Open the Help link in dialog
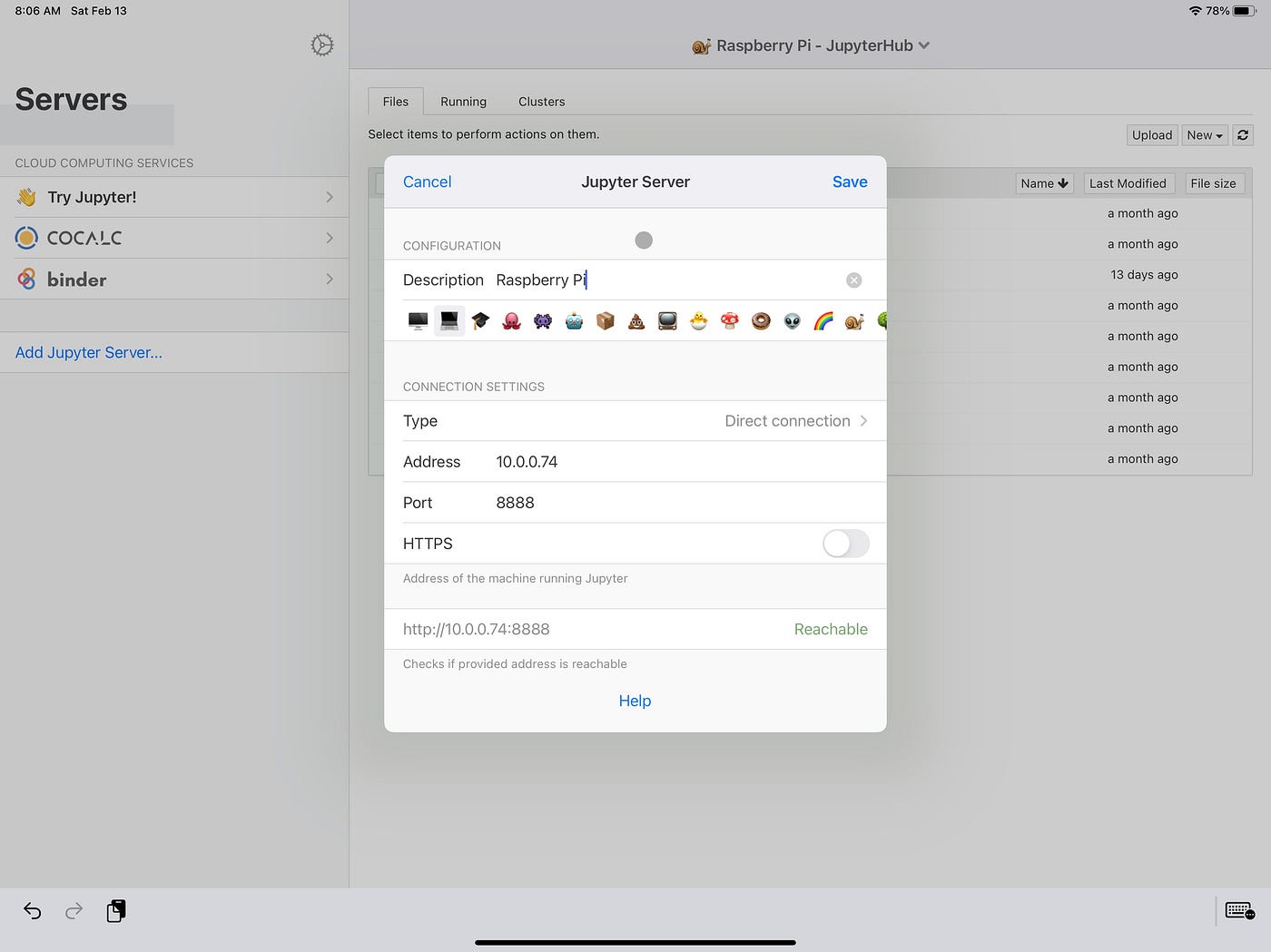Screen dimensions: 1271x952 pos(635,701)
